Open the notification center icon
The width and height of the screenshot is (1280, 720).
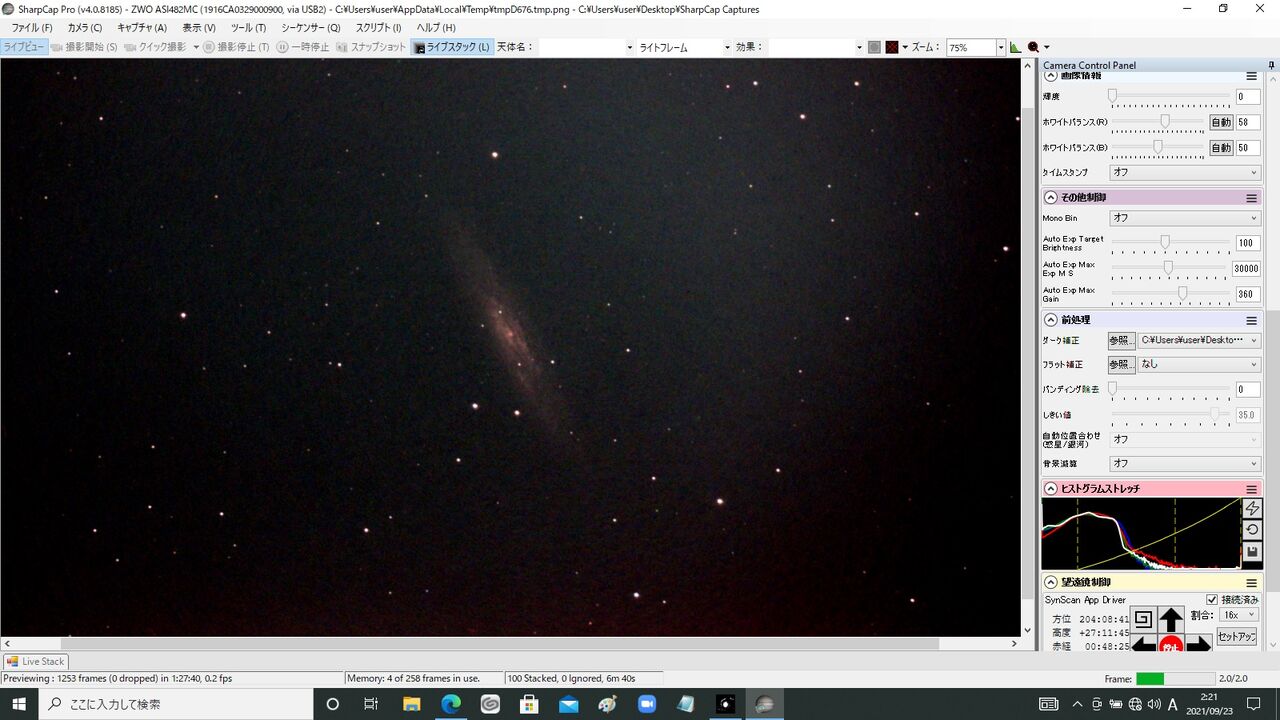point(1255,704)
